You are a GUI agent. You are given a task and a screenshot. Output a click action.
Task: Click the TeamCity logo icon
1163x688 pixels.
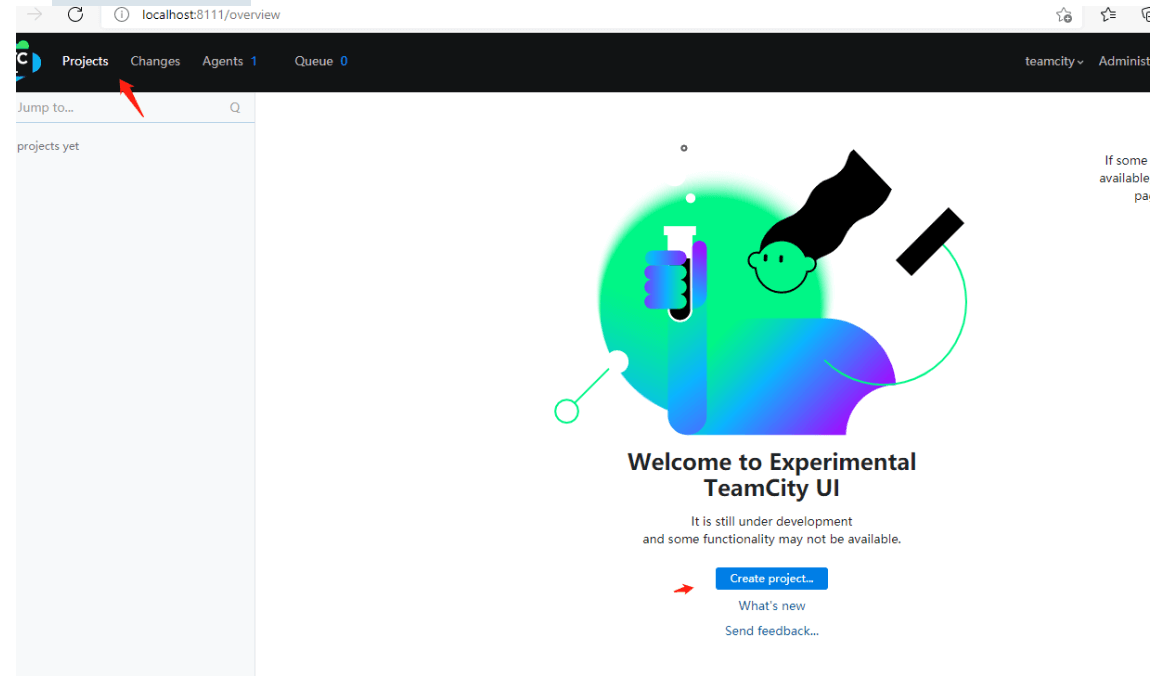[x=28, y=61]
